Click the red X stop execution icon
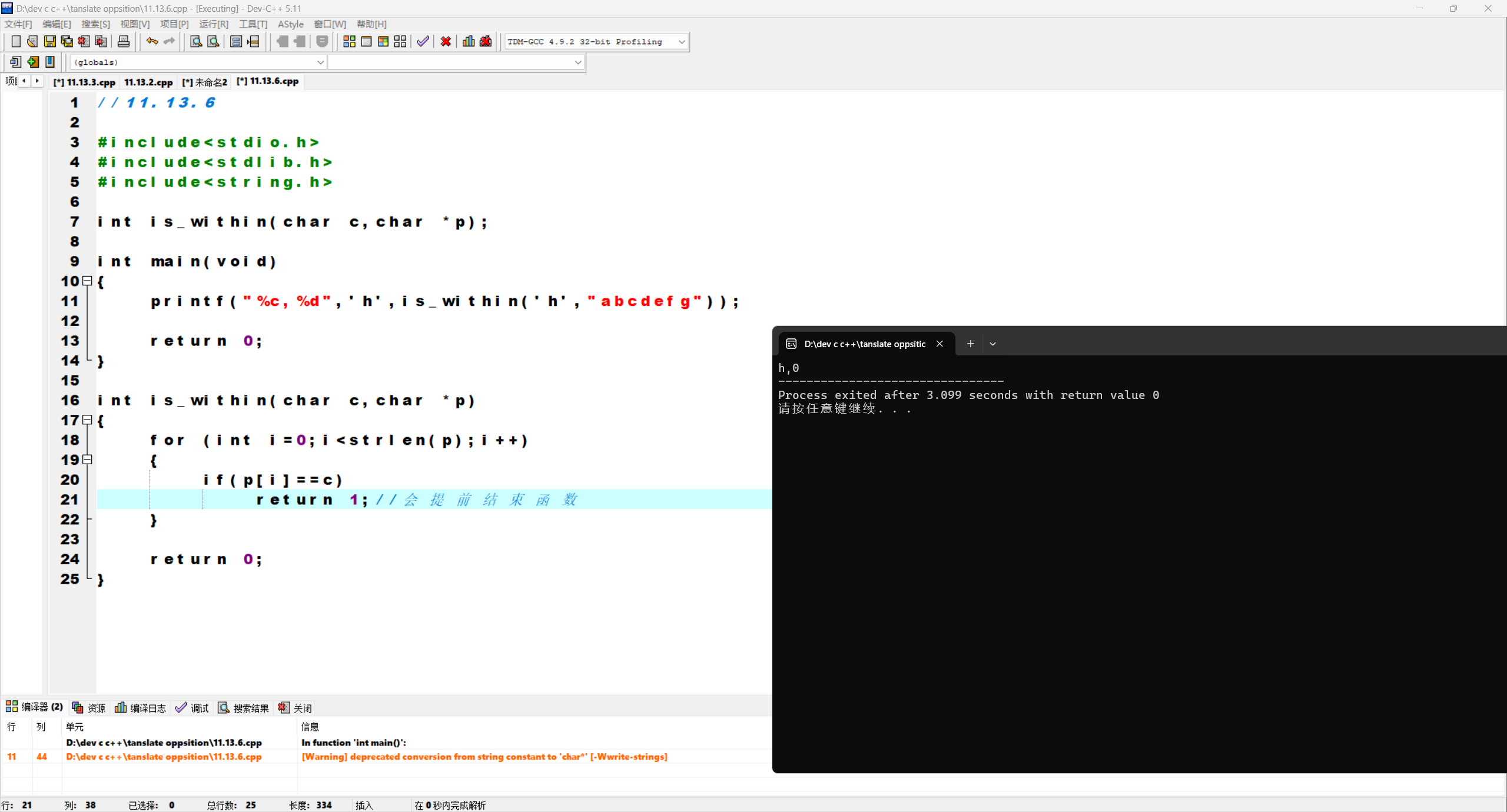This screenshot has width=1507, height=812. tap(446, 41)
